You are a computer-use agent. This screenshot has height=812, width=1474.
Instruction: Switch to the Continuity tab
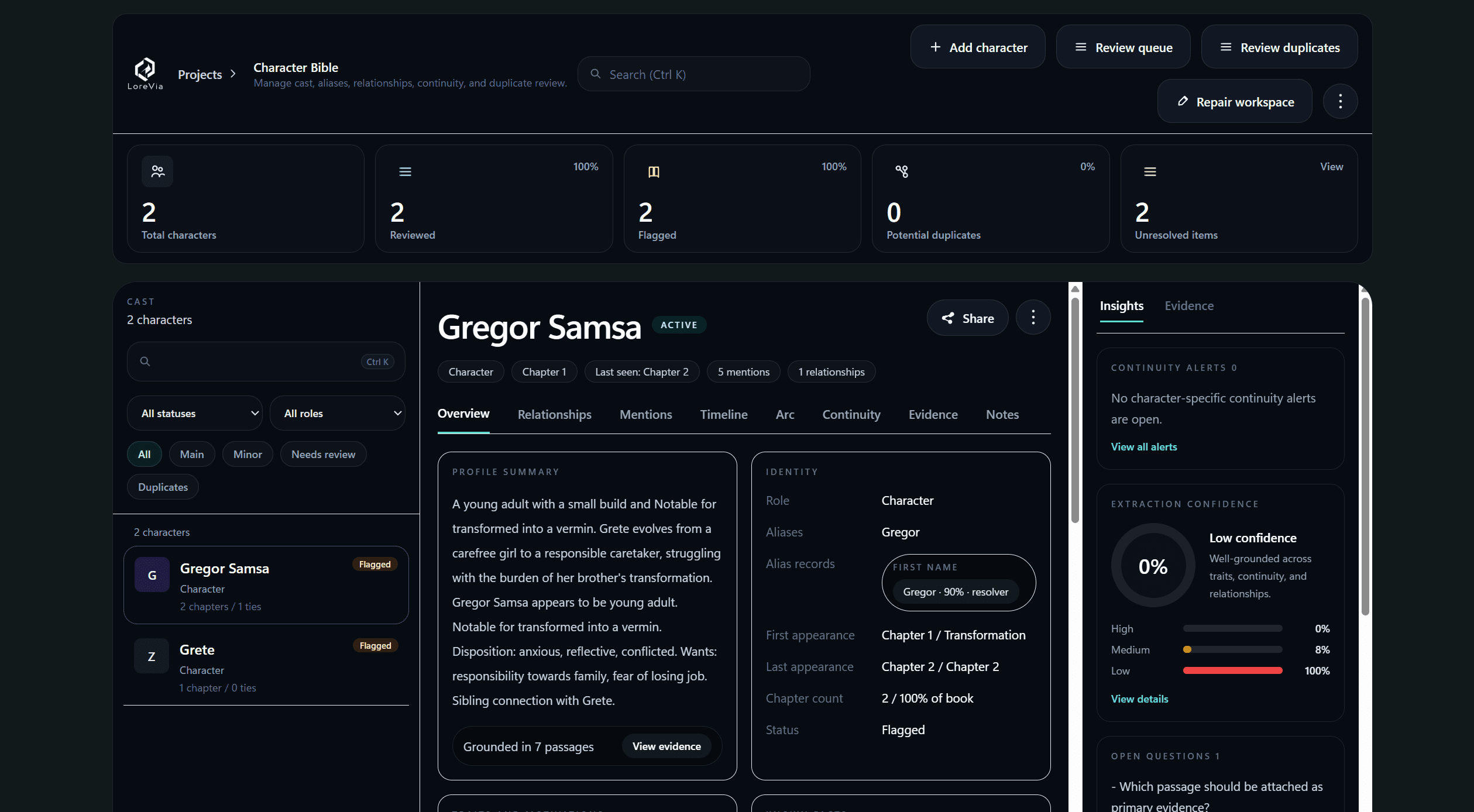click(x=851, y=414)
